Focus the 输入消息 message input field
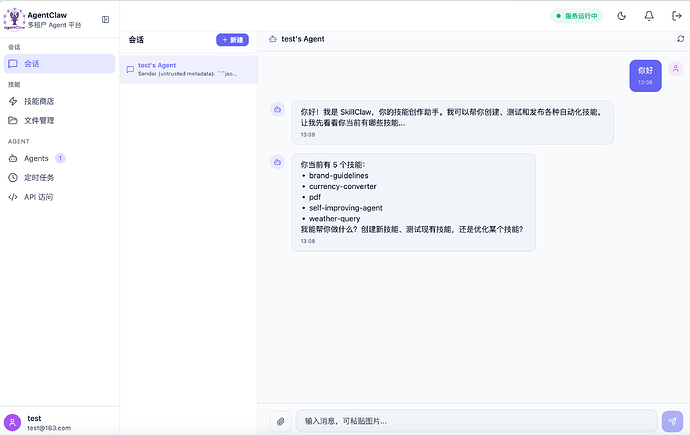690x435 pixels. [477, 421]
